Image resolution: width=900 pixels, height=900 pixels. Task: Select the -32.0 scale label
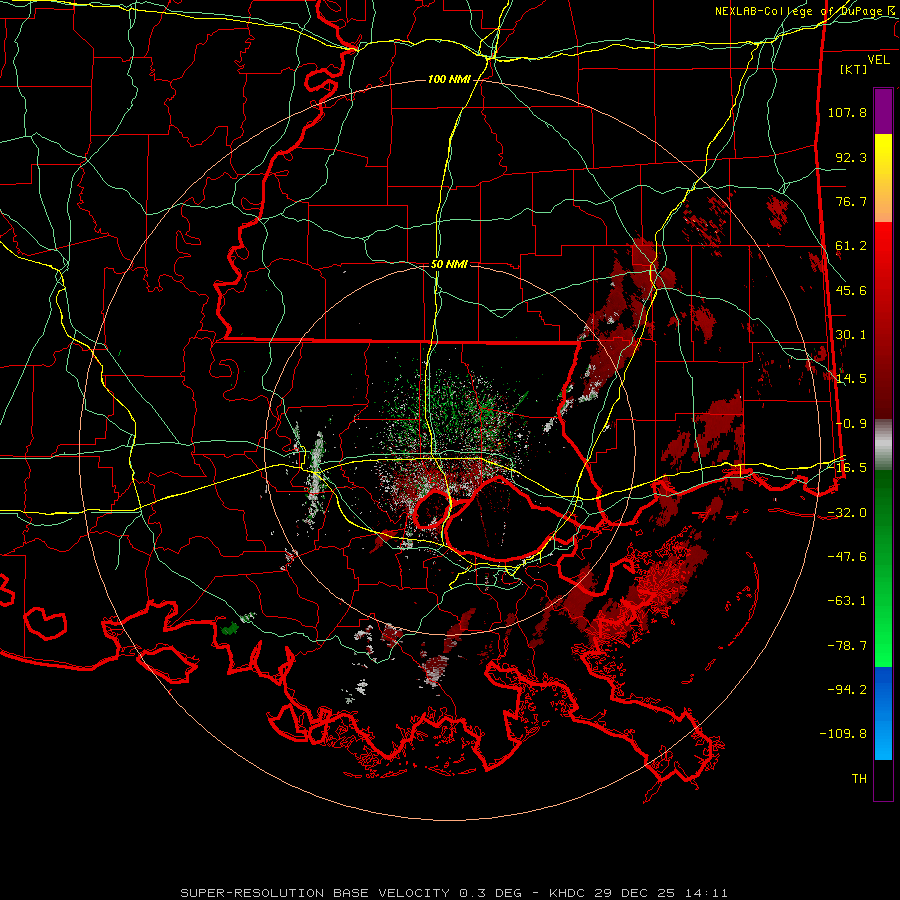click(x=847, y=513)
